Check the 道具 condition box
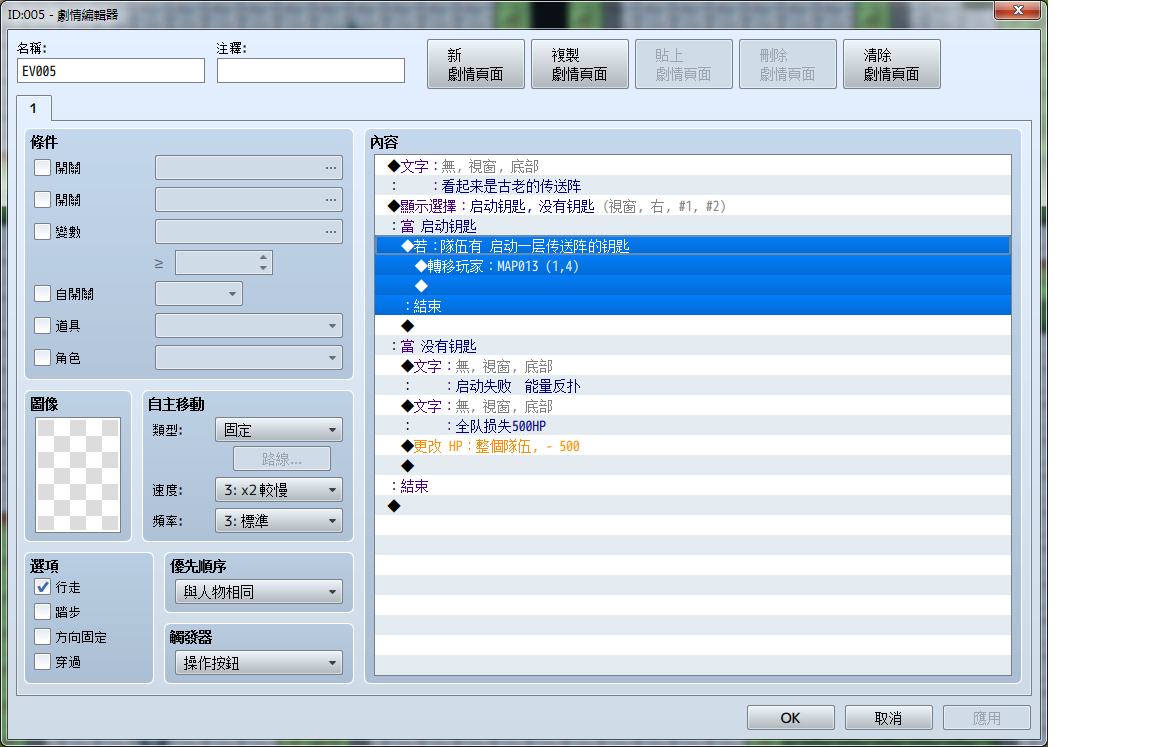1152x747 pixels. [x=43, y=325]
